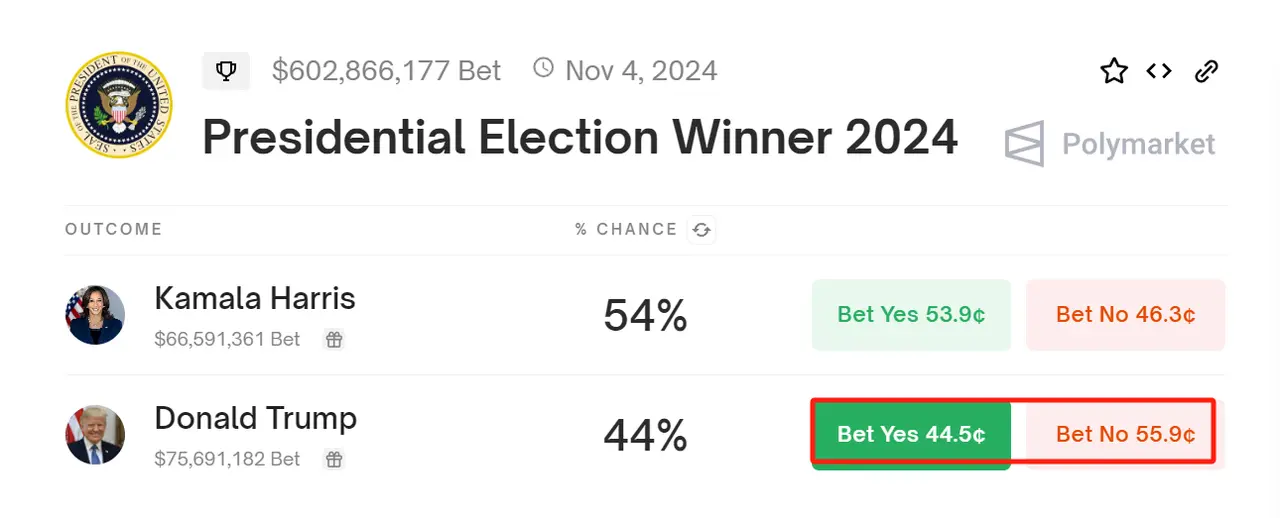Open the Kamala Harris outcome name

tap(255, 298)
